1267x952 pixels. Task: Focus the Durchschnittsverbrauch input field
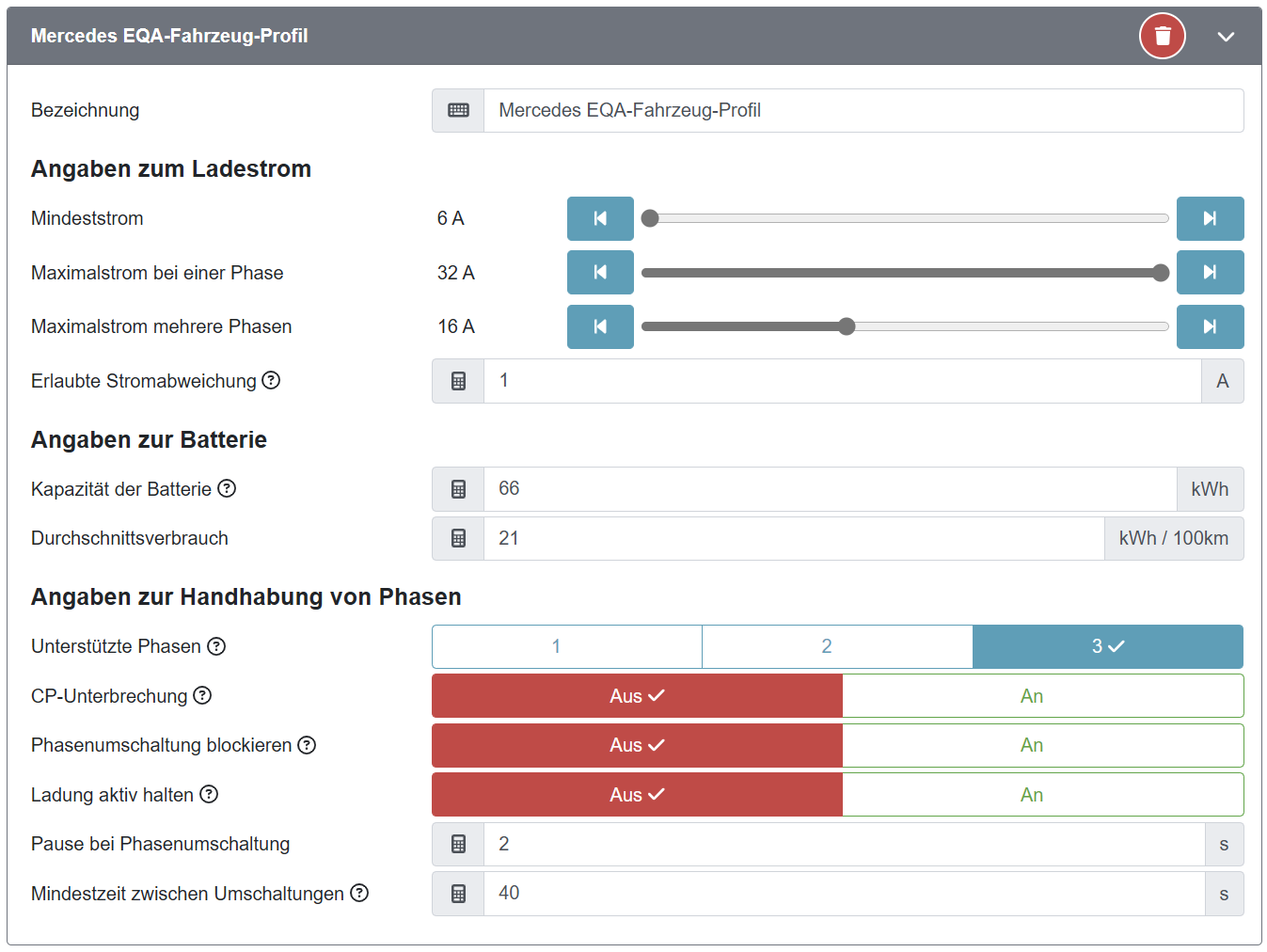click(793, 538)
